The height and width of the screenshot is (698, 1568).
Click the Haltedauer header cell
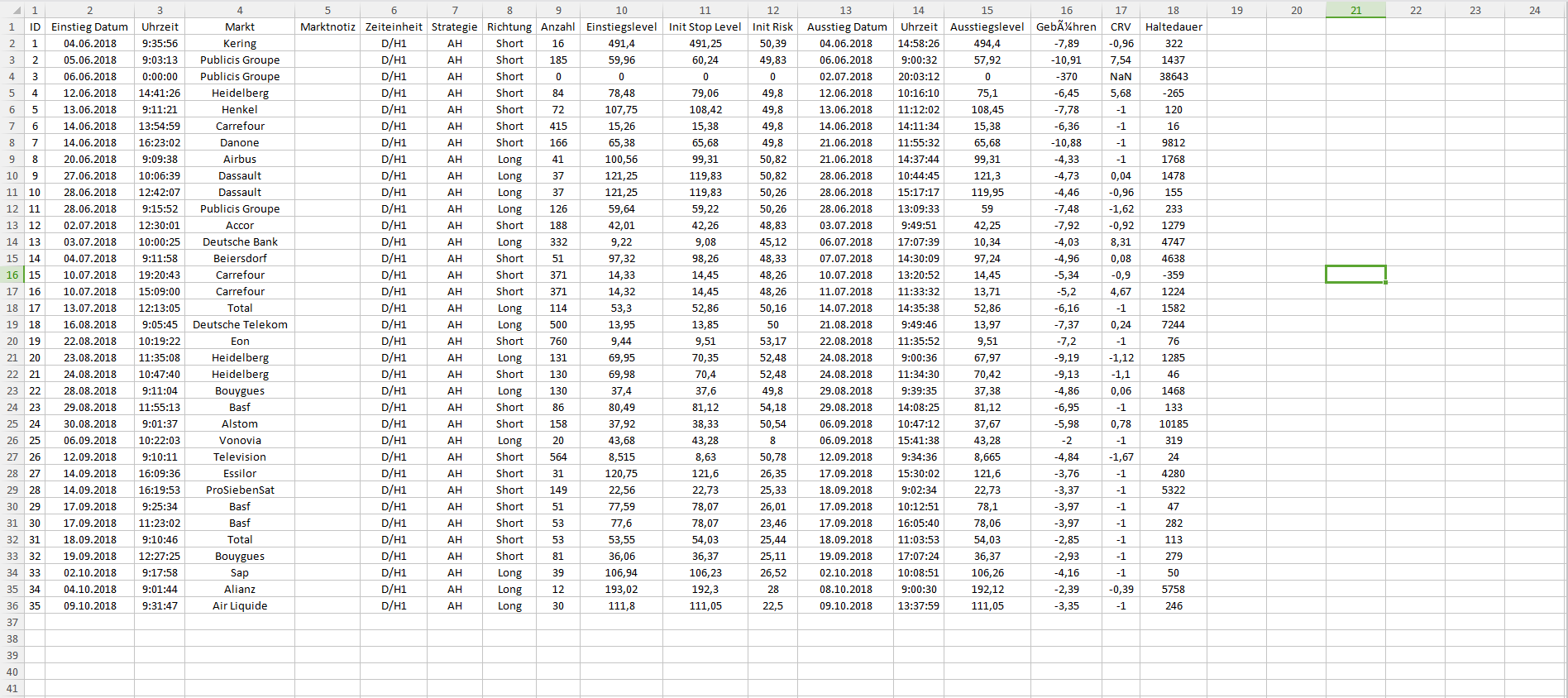(1174, 26)
